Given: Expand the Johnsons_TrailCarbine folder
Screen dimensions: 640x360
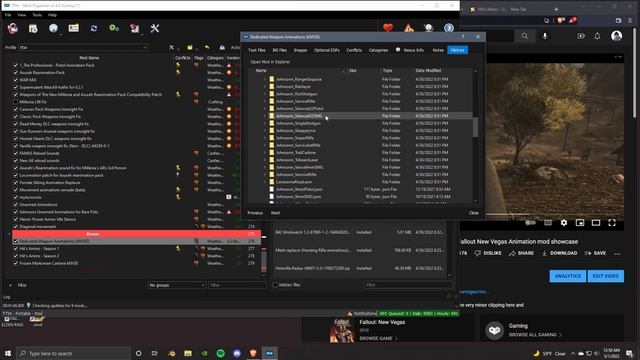Looking at the screenshot, I should tap(265, 153).
